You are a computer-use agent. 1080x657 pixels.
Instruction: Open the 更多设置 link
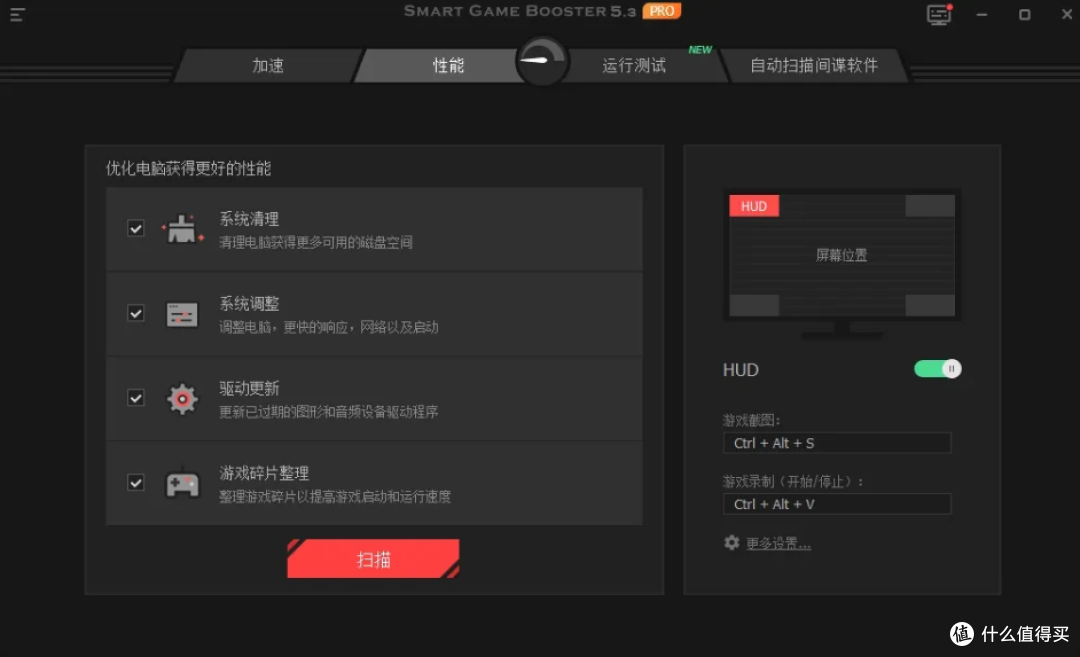[778, 543]
